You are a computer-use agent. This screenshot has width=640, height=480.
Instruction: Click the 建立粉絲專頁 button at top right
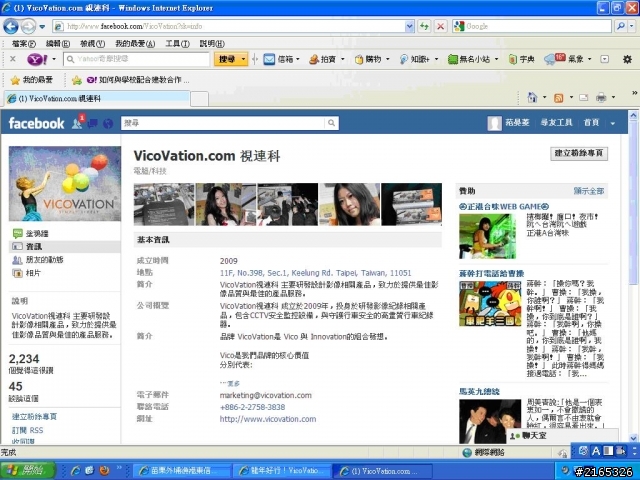579,153
